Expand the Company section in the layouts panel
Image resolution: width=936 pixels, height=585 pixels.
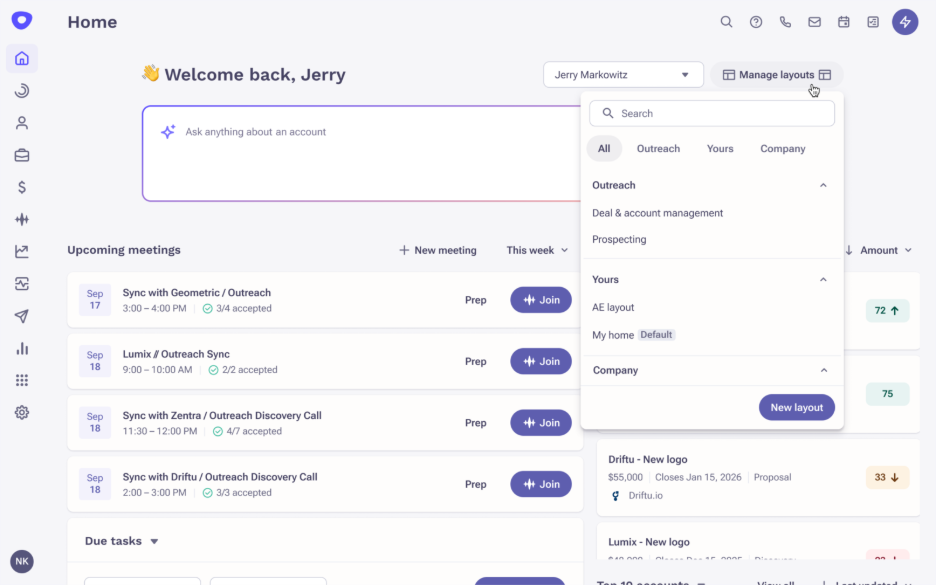click(823, 370)
